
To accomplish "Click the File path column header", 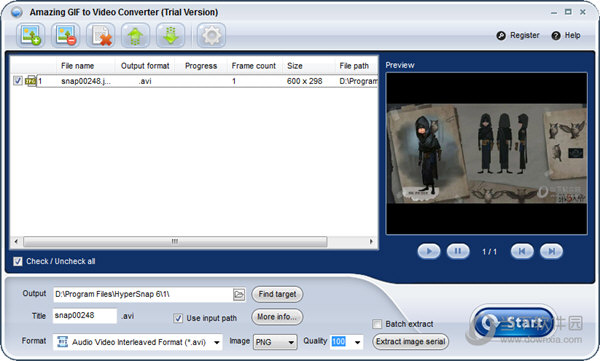I will pyautogui.click(x=354, y=66).
